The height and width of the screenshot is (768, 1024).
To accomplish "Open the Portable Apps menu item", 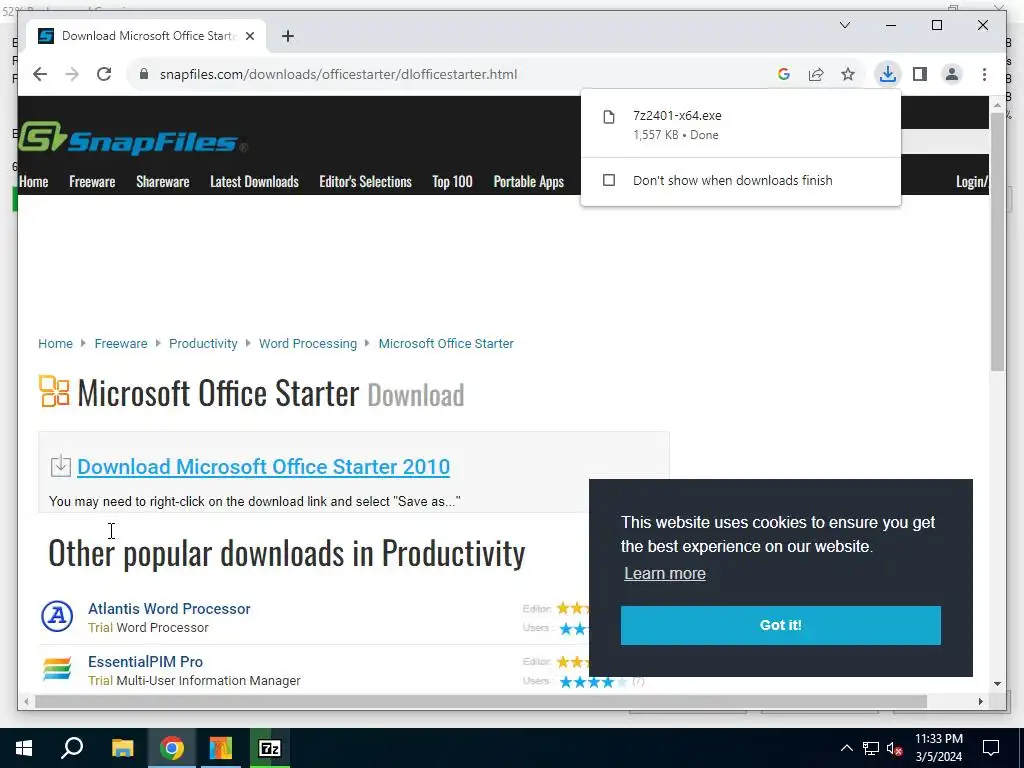I will 528,182.
